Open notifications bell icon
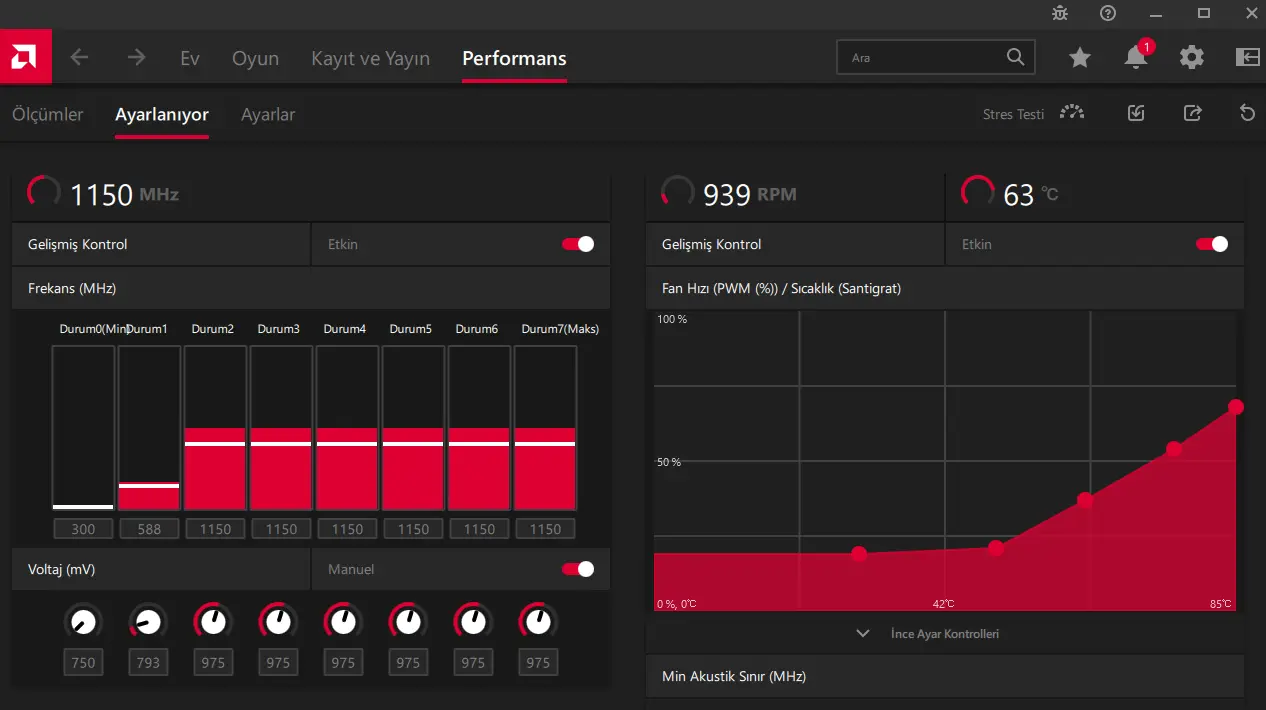The image size is (1266, 710). click(1136, 58)
